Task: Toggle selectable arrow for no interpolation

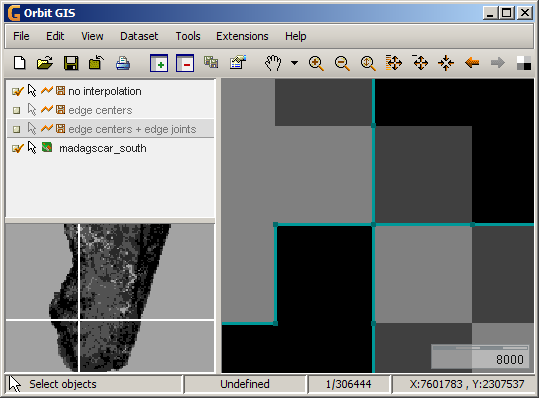Action: pos(32,91)
